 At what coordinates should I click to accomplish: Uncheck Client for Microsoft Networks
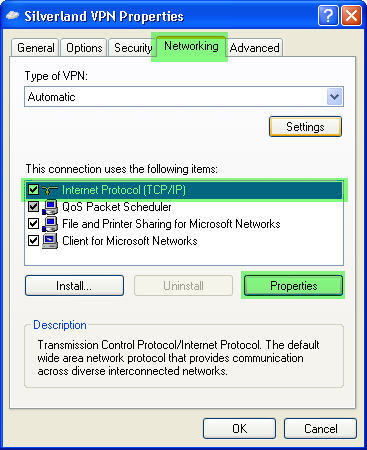[x=33, y=241]
